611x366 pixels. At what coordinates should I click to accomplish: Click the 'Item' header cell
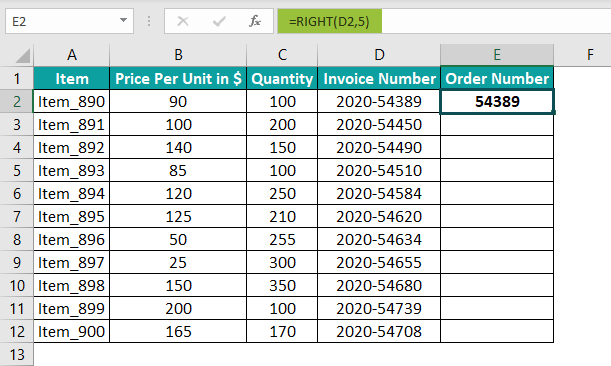click(72, 78)
